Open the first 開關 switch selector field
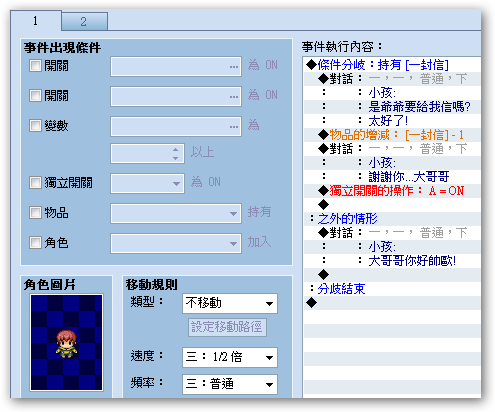Image resolution: width=495 pixels, height=412 pixels. pyautogui.click(x=176, y=67)
